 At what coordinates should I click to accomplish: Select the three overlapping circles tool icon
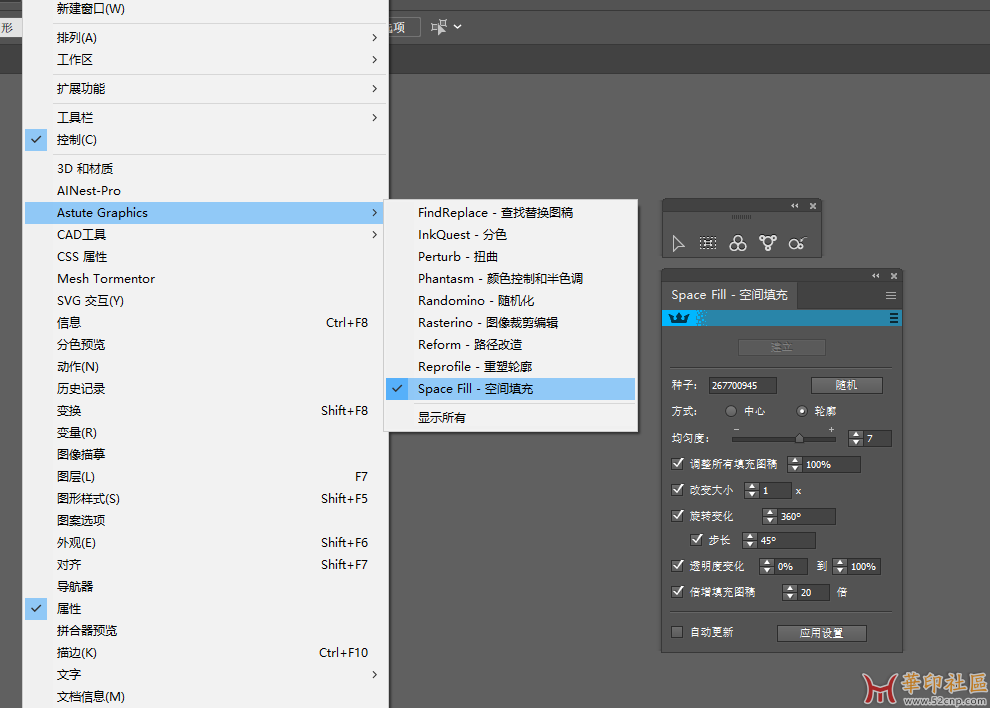(x=737, y=243)
